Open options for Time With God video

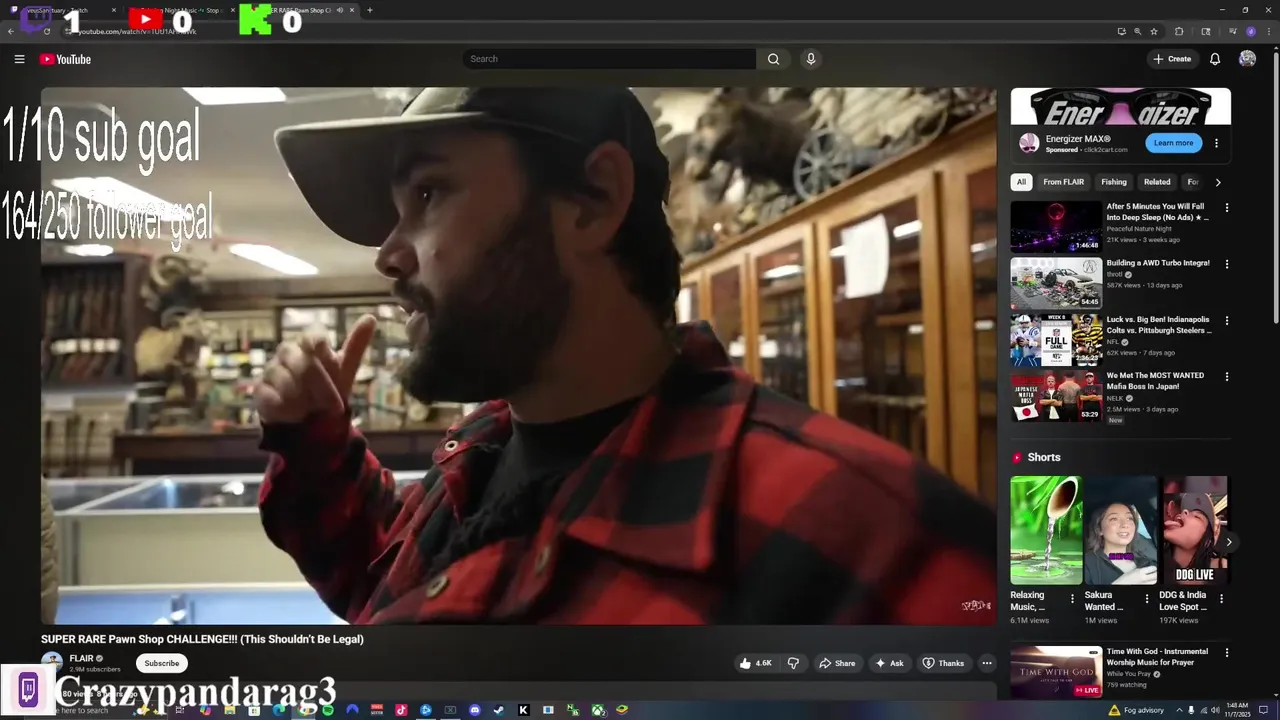(1227, 652)
